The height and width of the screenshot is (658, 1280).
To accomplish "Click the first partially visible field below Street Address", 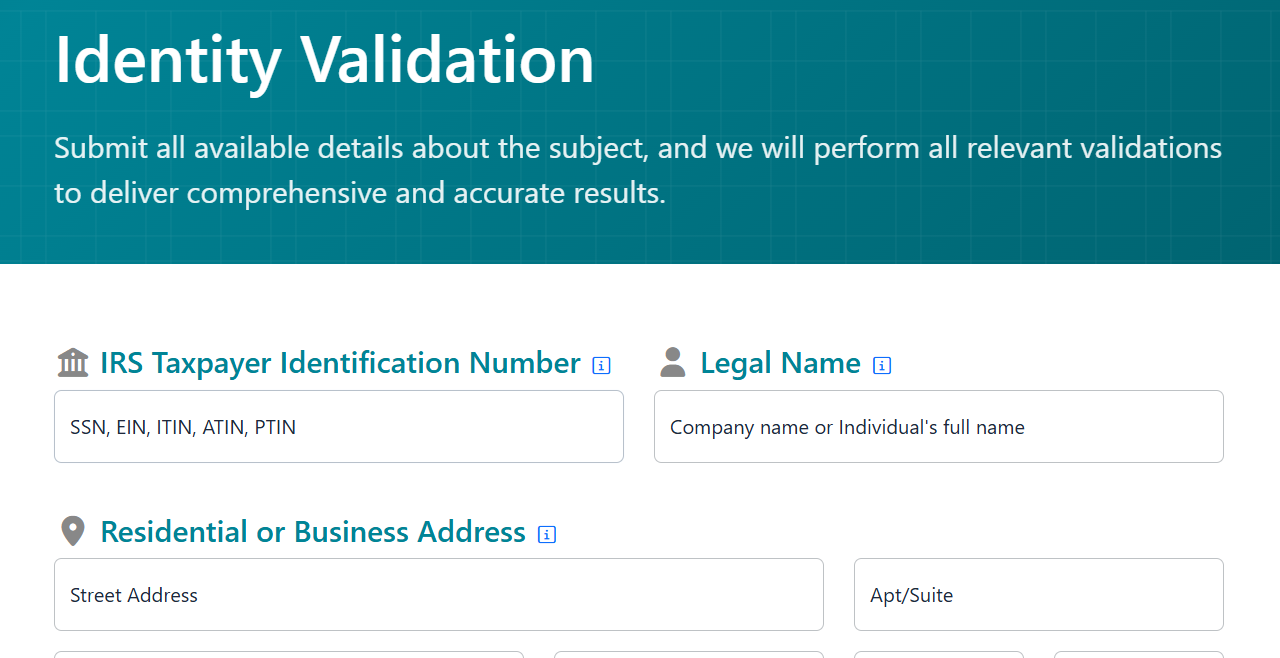I will [x=289, y=654].
